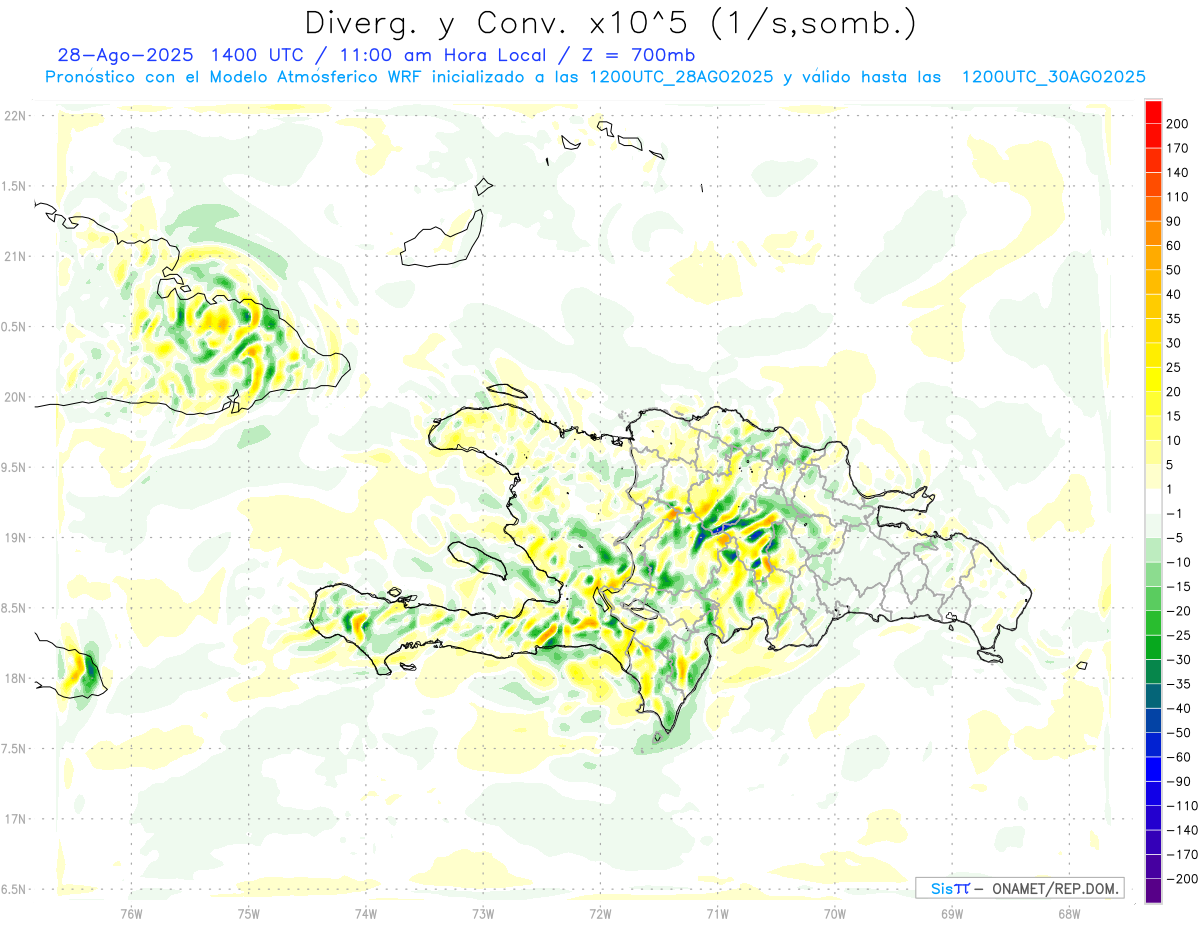Click the '21N' latitude label
This screenshot has height=927, width=1200.
point(14,256)
